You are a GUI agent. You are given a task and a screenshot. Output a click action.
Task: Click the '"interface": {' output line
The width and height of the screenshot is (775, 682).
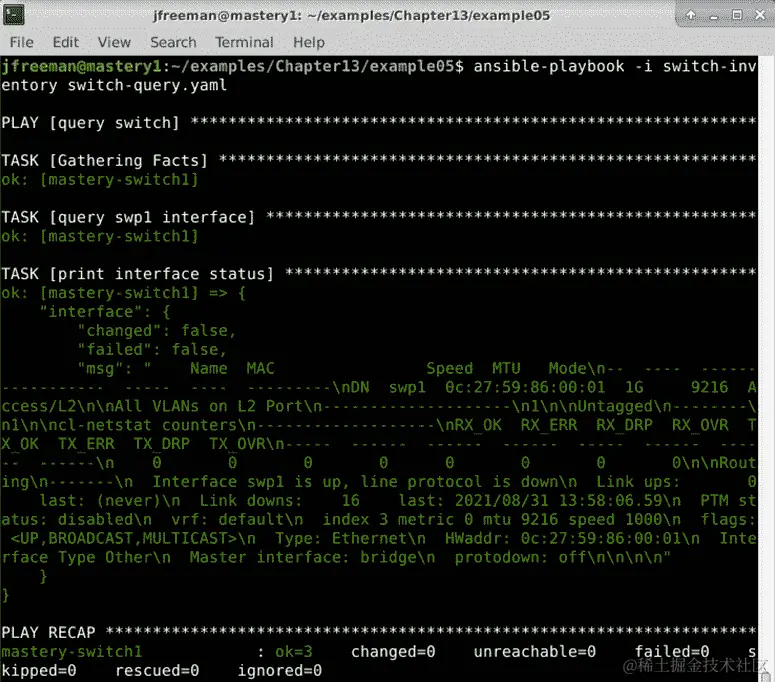[x=105, y=312]
